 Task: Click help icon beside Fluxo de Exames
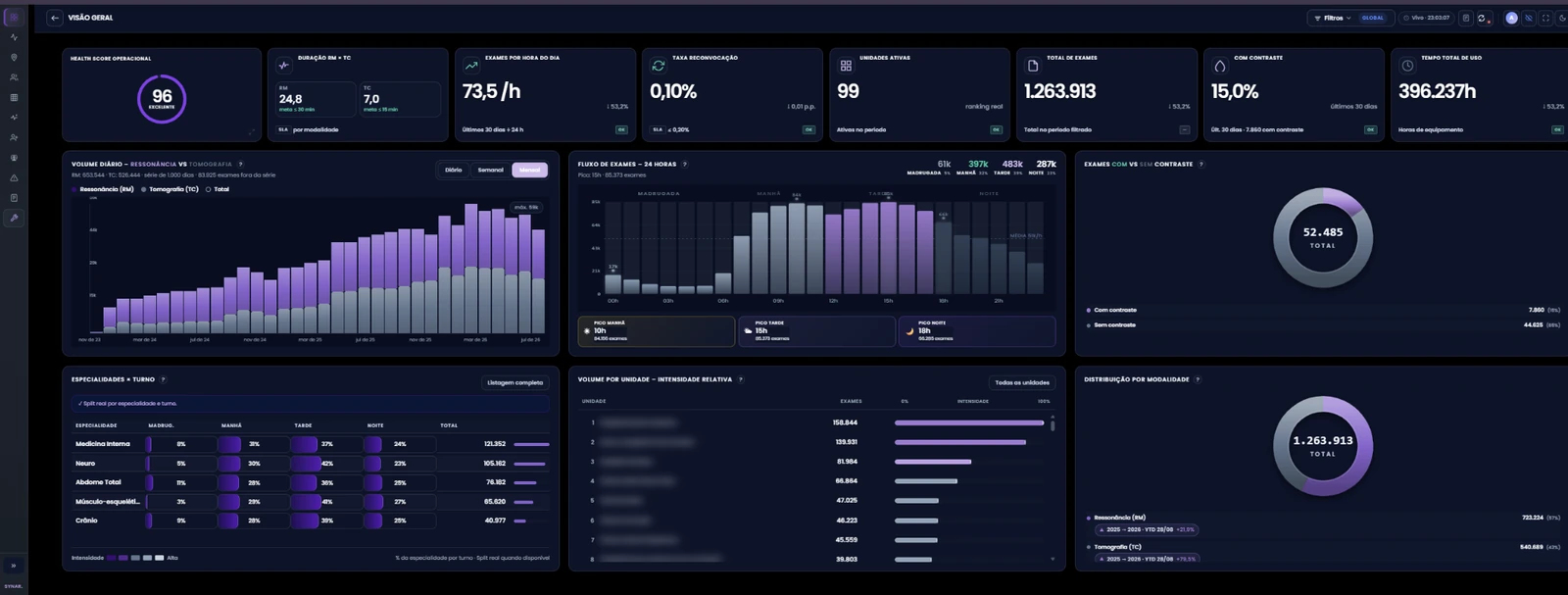click(x=685, y=165)
